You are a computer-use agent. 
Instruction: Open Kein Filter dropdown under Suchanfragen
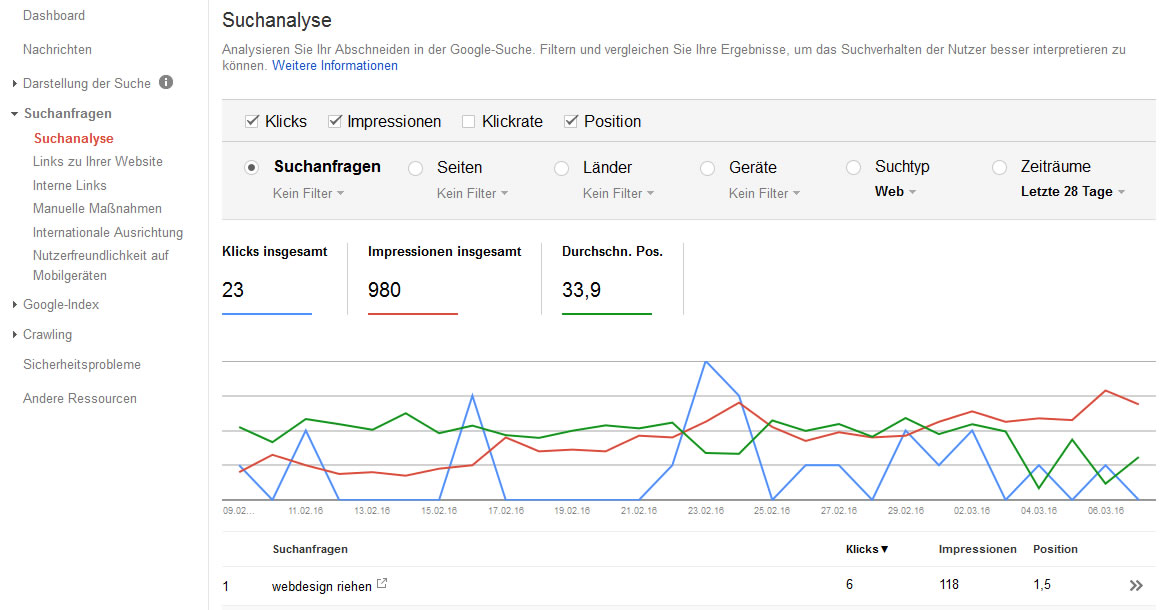308,193
